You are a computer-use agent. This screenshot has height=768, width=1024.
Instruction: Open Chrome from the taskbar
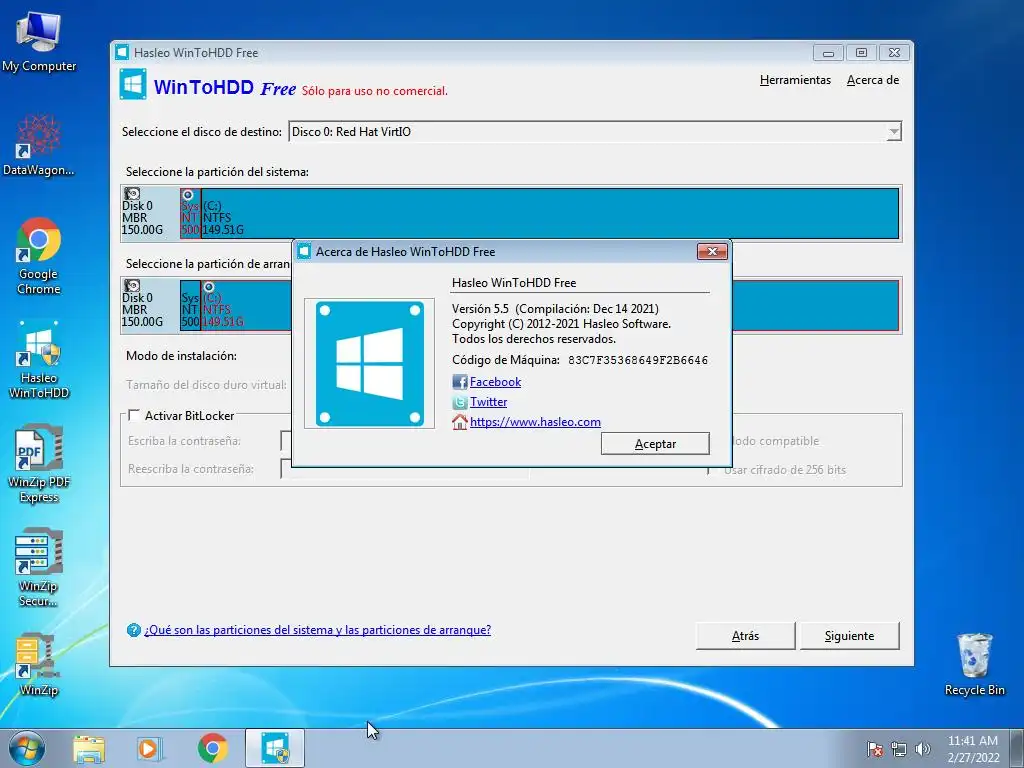coord(213,748)
